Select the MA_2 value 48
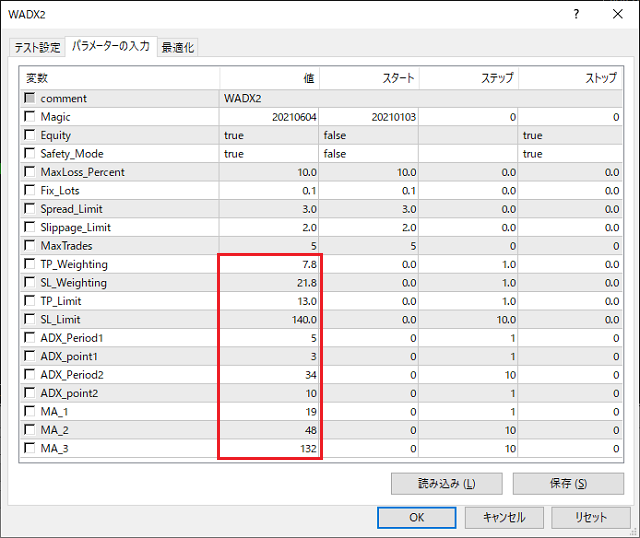The height and width of the screenshot is (538, 640). pyautogui.click(x=269, y=430)
